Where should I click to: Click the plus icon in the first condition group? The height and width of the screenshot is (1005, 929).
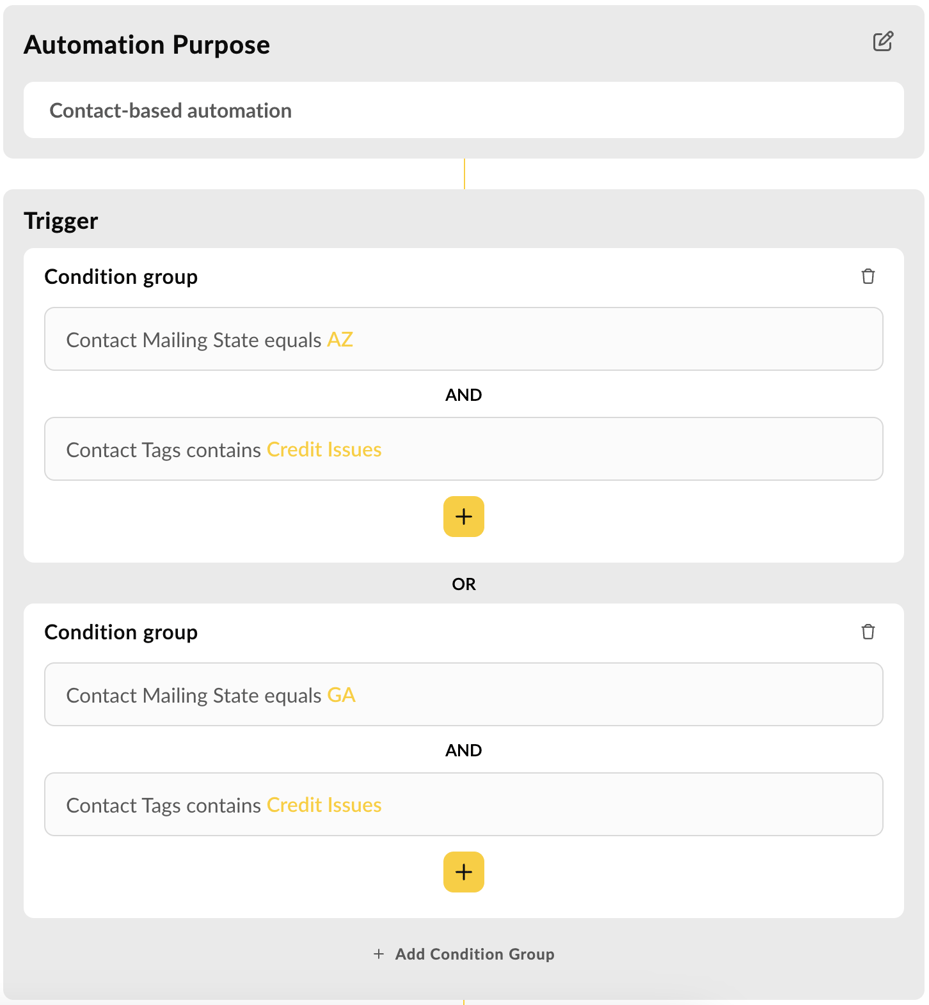pyautogui.click(x=463, y=516)
